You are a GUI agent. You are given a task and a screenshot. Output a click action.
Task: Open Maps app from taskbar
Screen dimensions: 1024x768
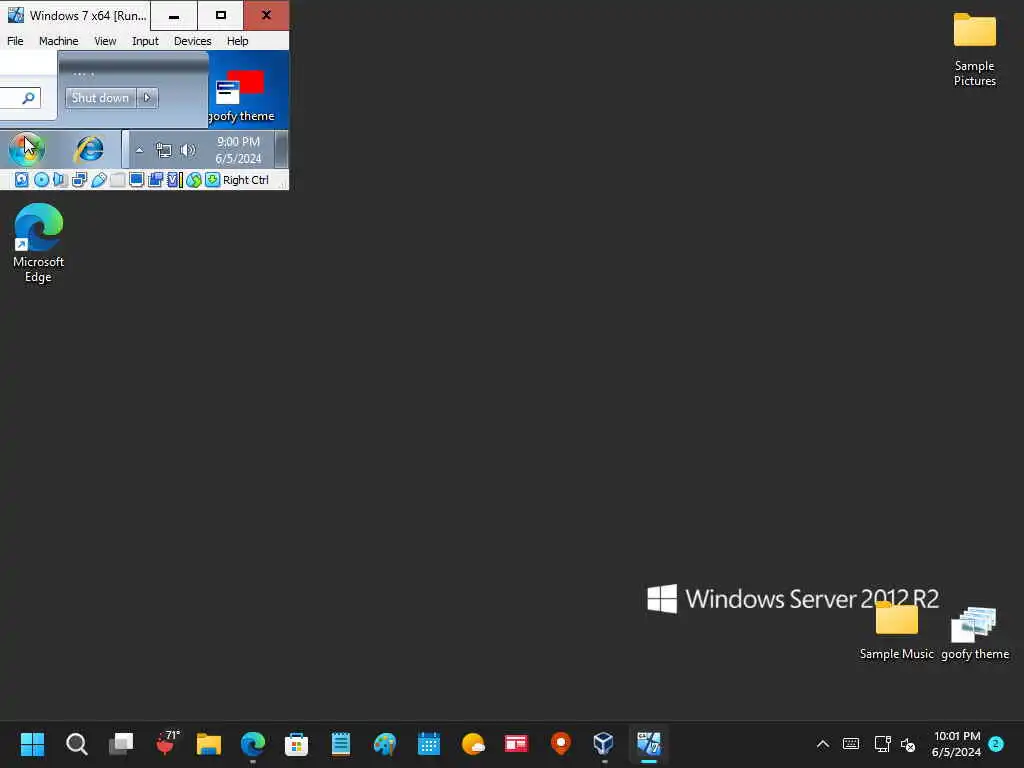560,744
